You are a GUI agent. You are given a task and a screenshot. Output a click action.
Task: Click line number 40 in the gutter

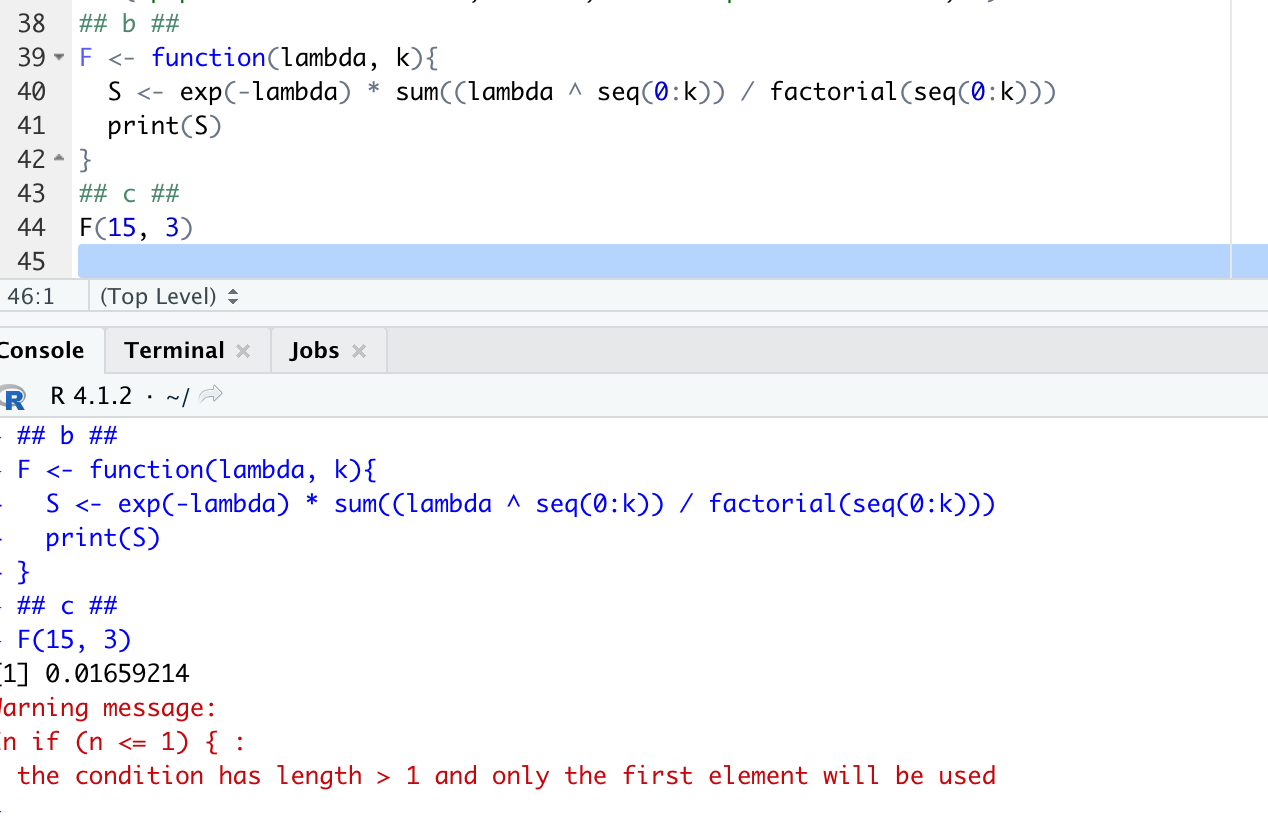point(32,91)
